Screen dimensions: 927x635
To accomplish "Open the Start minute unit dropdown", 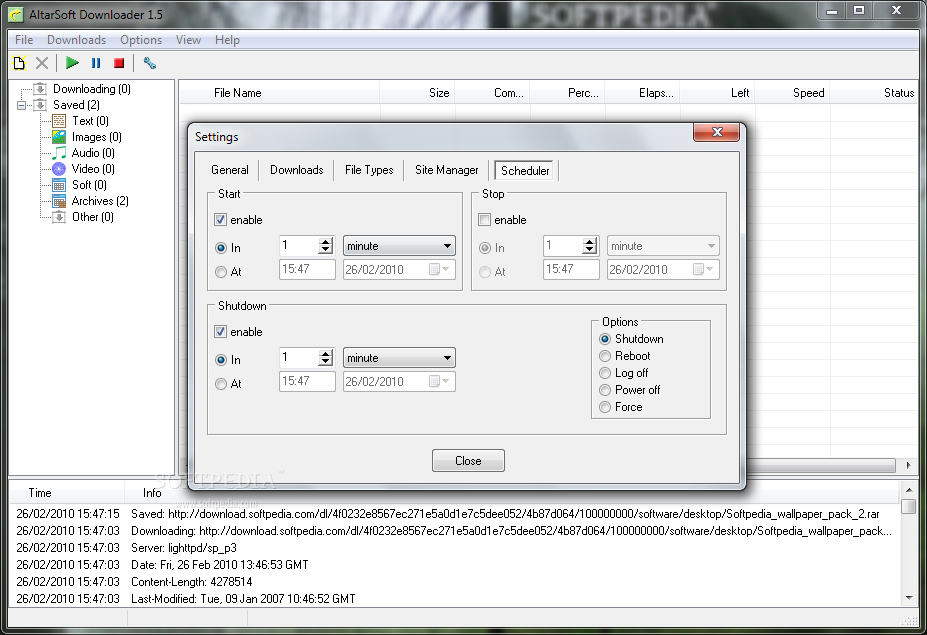I will point(399,246).
